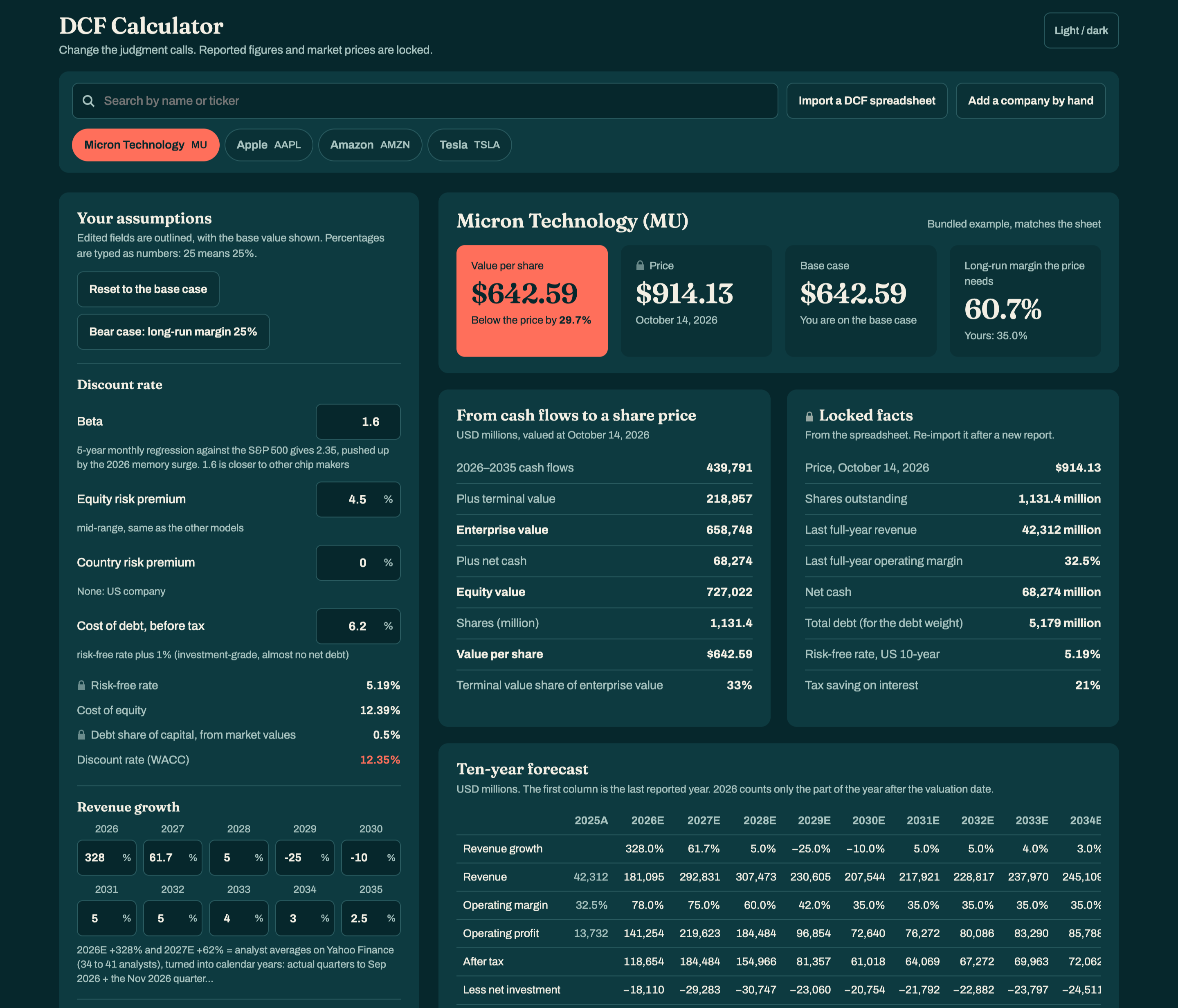Edit 2026 revenue growth input 328
The width and height of the screenshot is (1178, 1008).
[106, 858]
